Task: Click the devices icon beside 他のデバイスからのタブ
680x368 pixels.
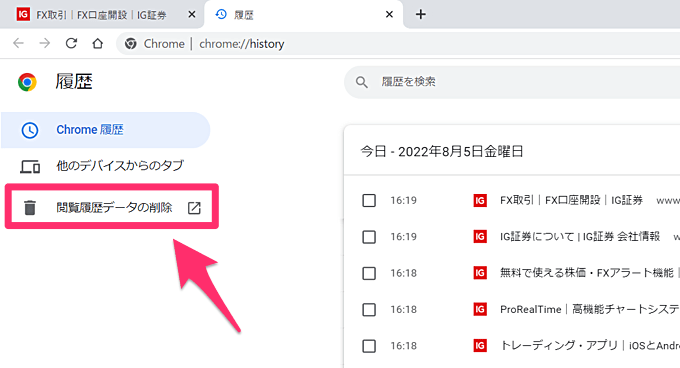Action: [x=30, y=166]
